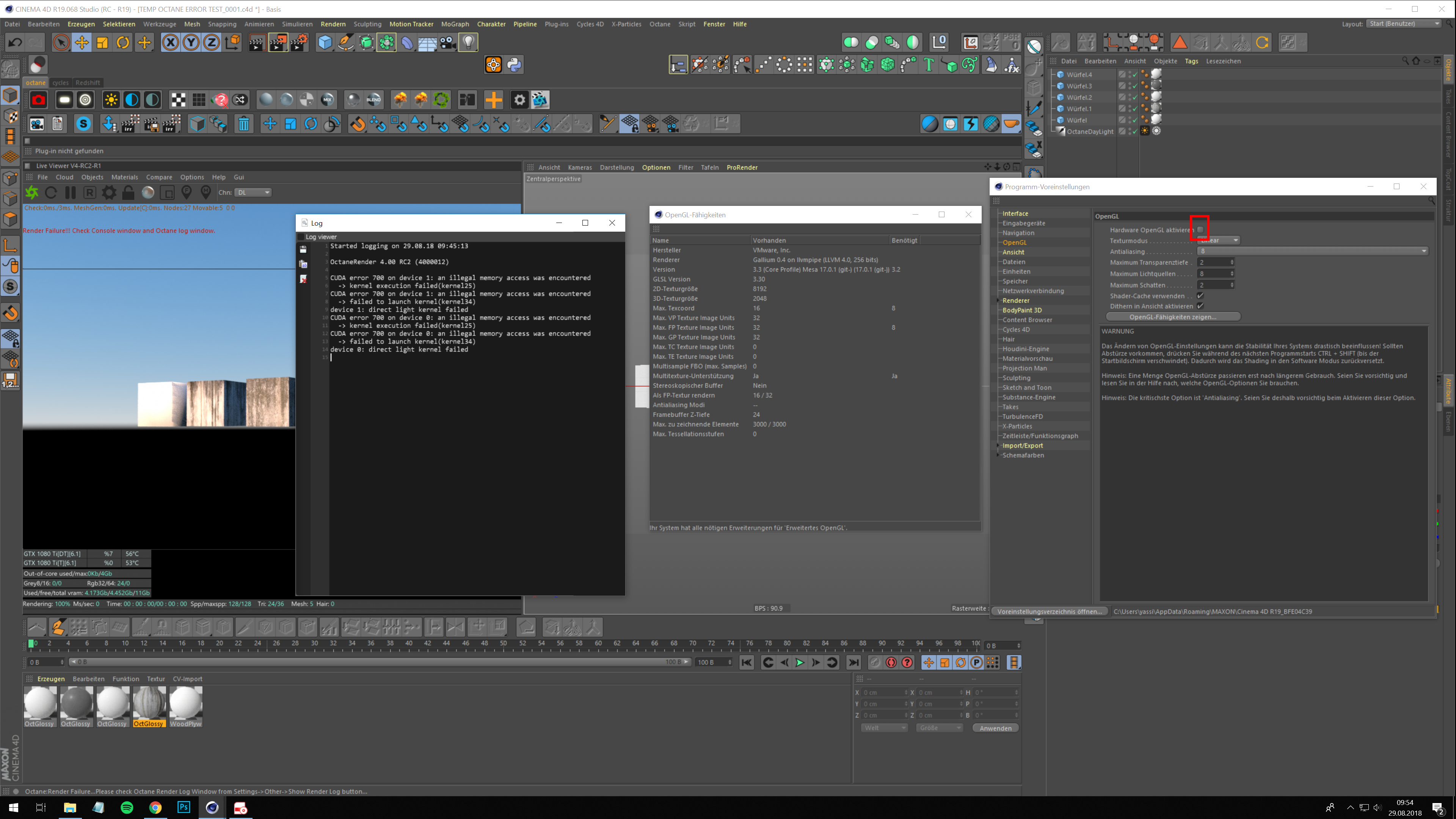Switch to the Redshift tab
The image size is (1456, 819).
88,83
